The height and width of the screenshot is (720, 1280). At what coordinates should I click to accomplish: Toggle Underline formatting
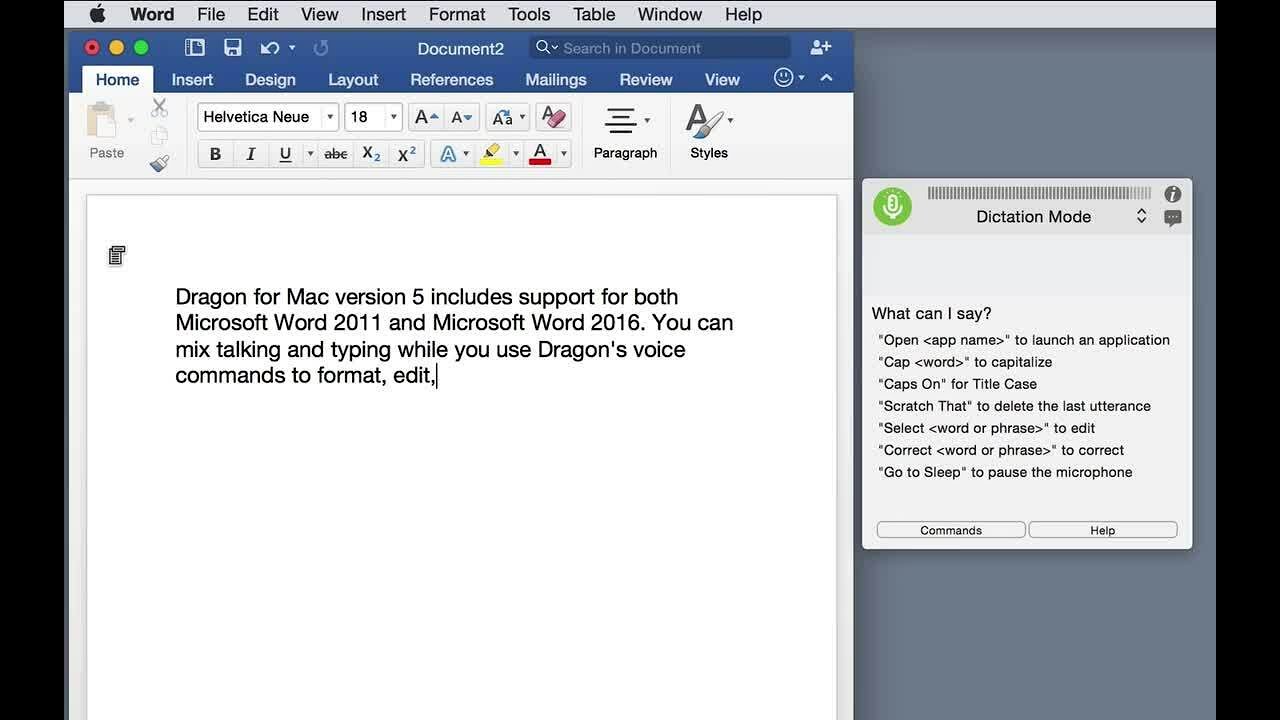[285, 154]
